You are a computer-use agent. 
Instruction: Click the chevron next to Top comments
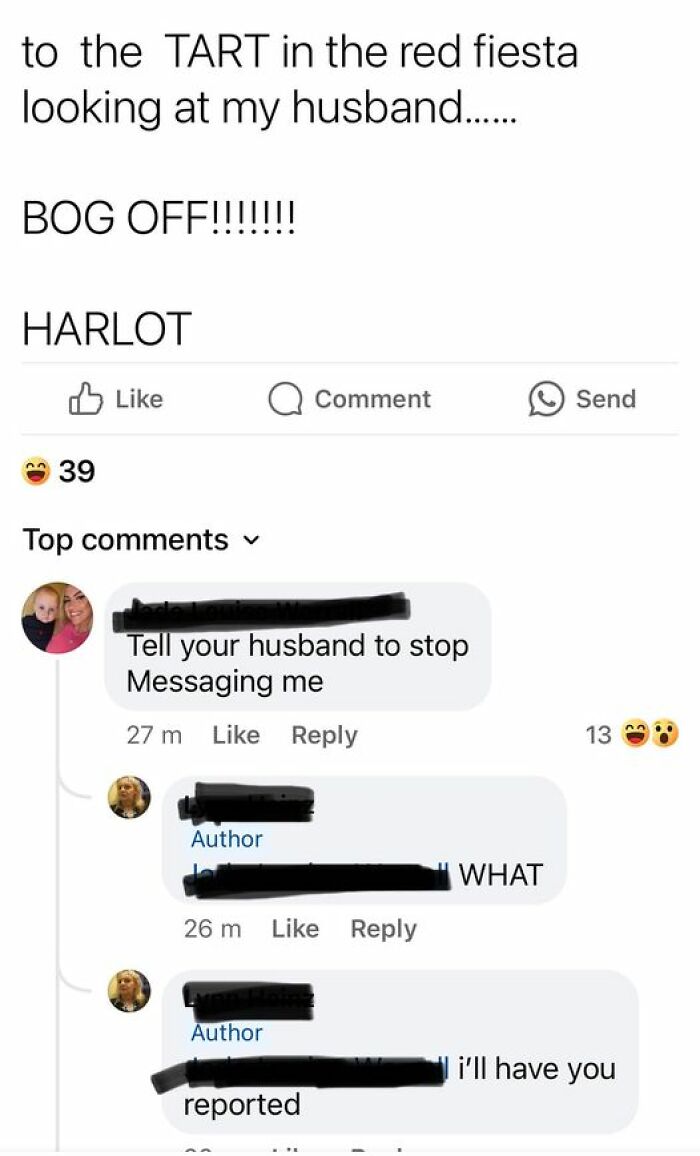tap(252, 541)
